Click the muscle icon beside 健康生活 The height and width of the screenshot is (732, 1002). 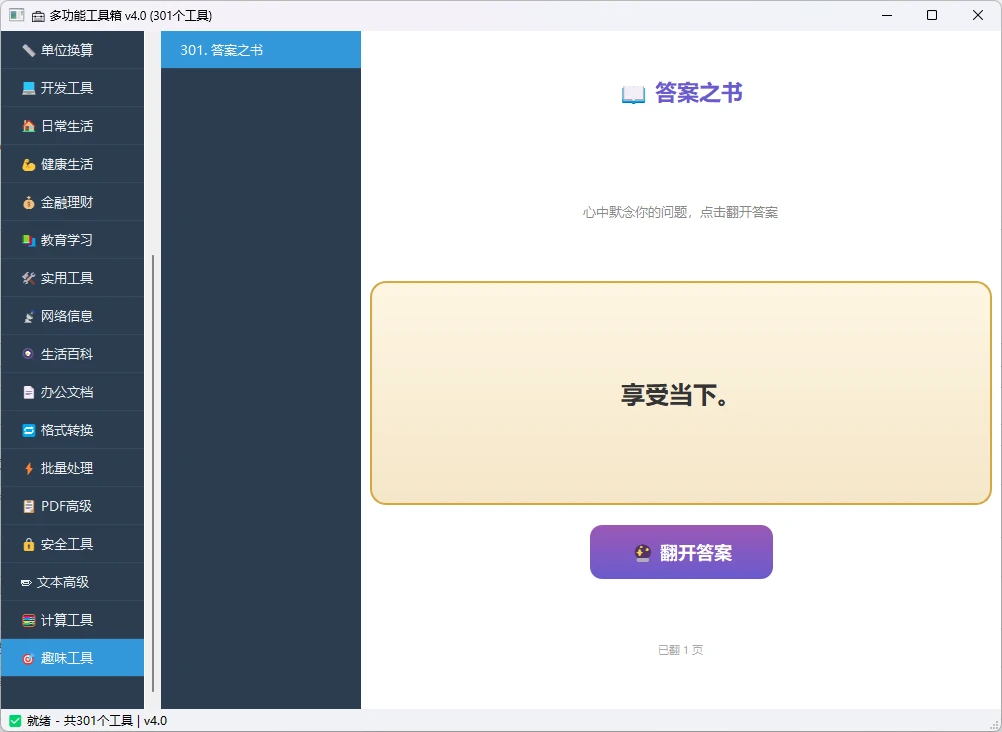coord(28,164)
